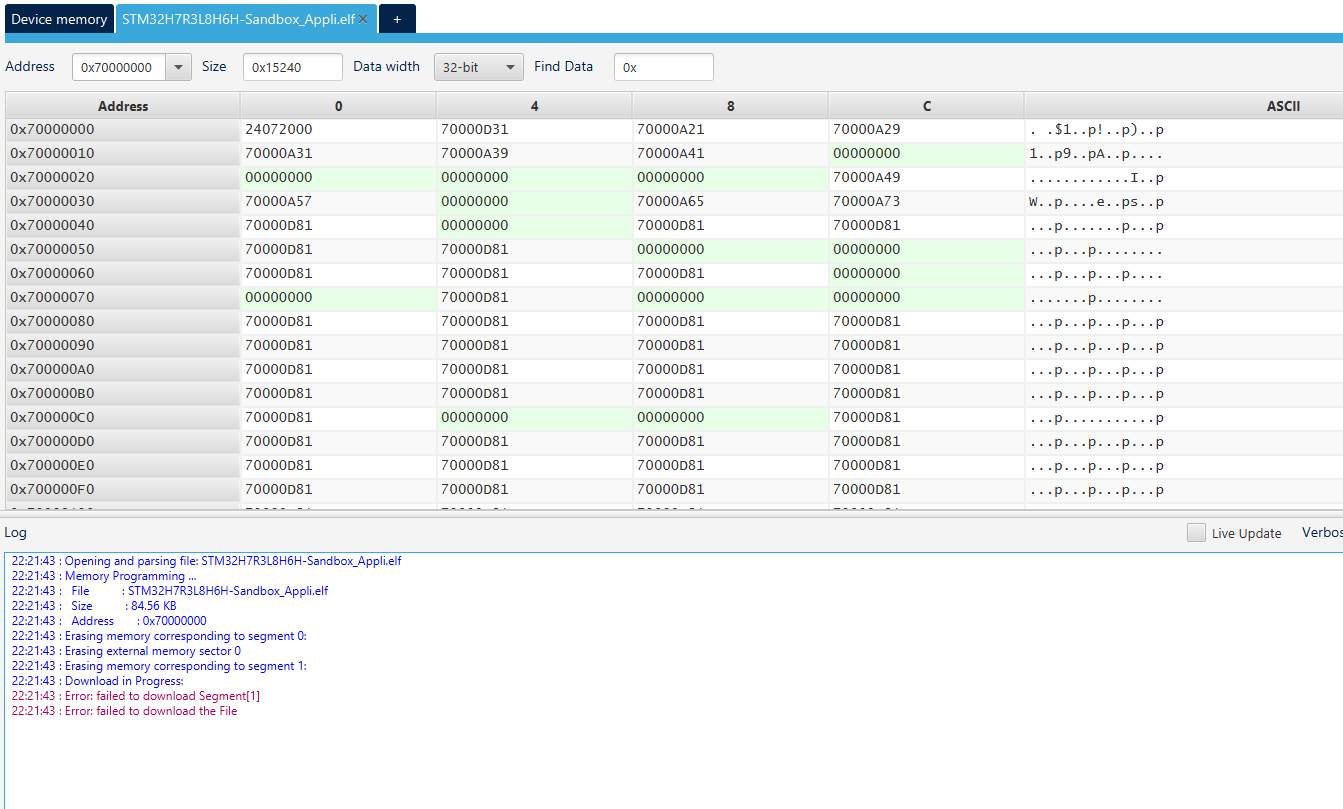Image resolution: width=1343 pixels, height=809 pixels.
Task: Expand the Address dropdown arrow
Action: pos(178,66)
